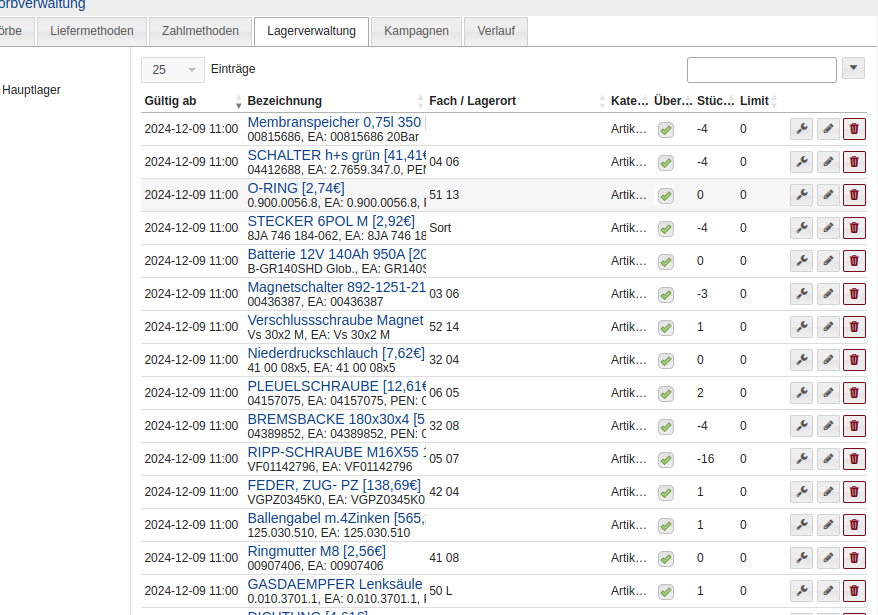Click pencil edit icon for O-RING row
878x615 pixels.
828,195
